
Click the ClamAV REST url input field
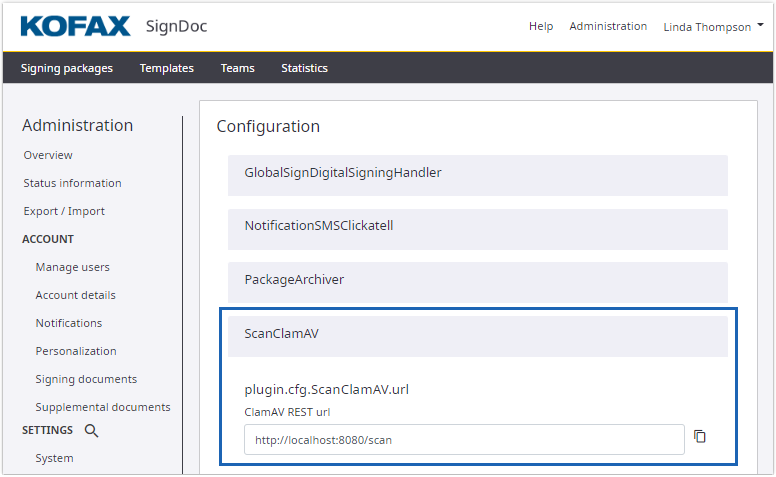pyautogui.click(x=464, y=439)
